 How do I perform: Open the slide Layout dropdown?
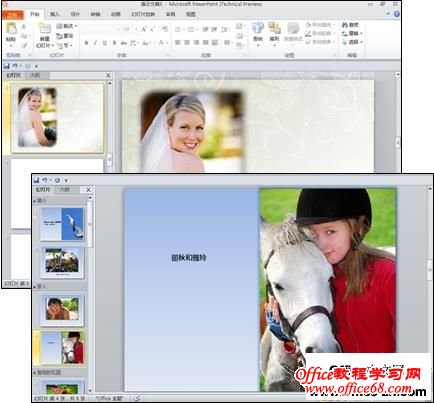pos(67,26)
